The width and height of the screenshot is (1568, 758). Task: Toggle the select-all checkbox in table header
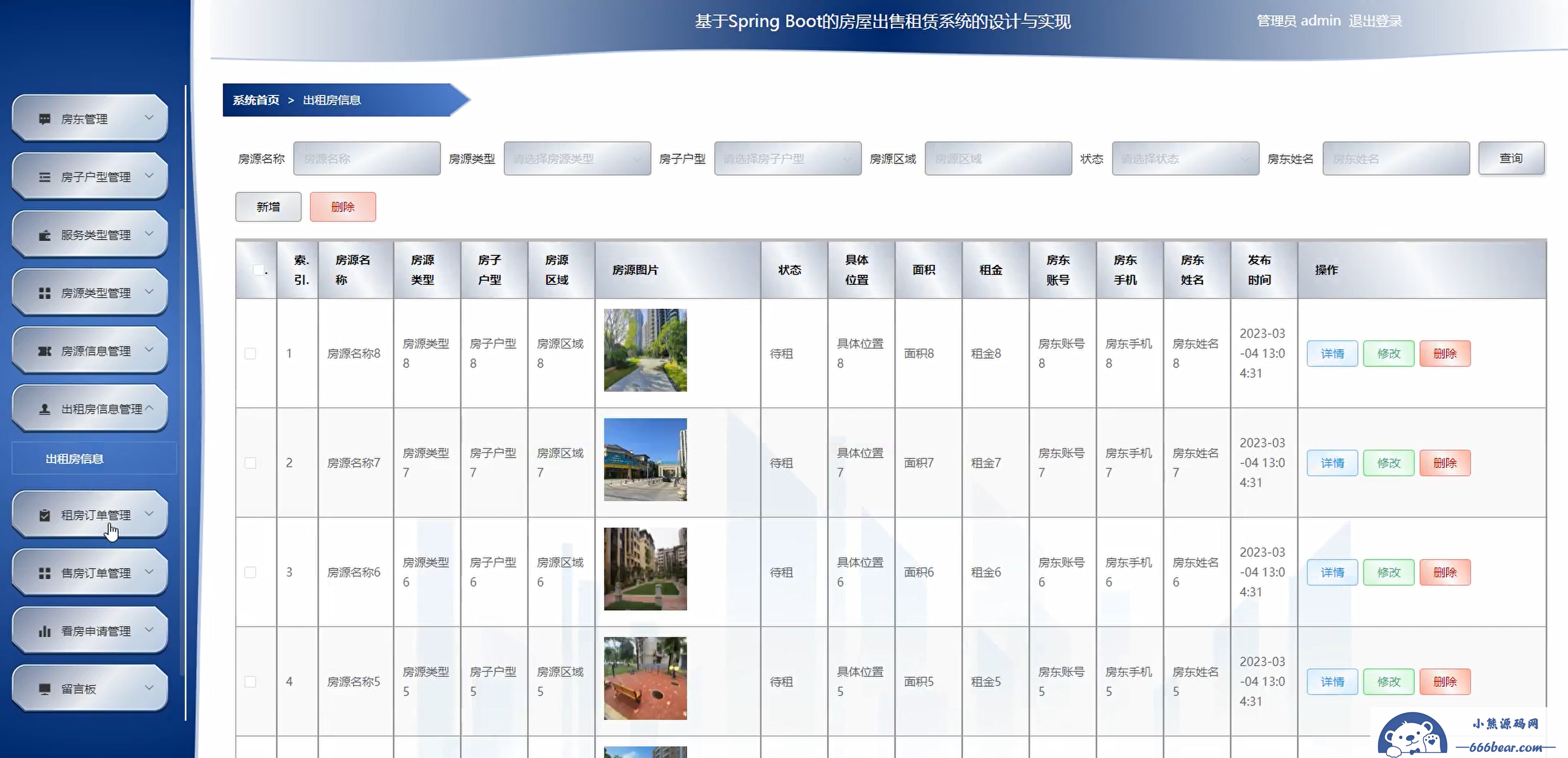pos(259,270)
